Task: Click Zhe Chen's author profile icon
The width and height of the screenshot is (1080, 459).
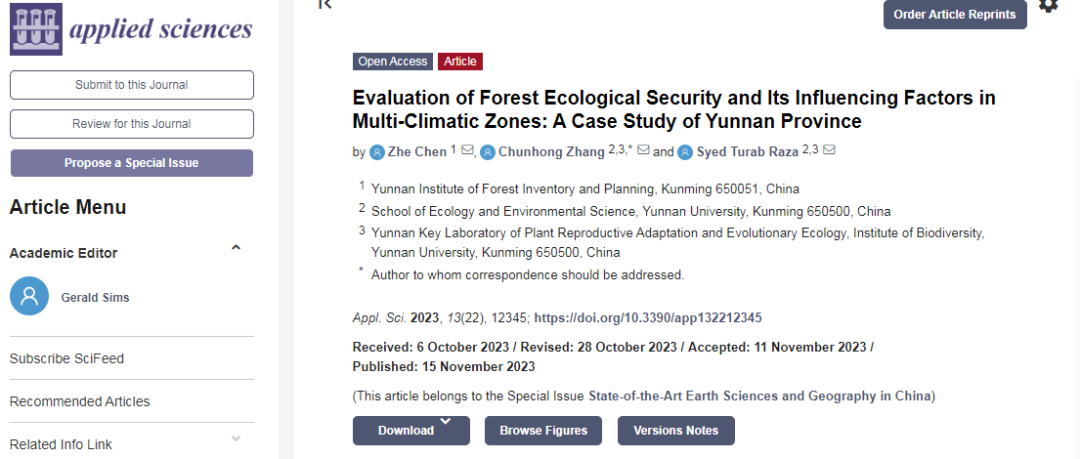Action: point(377,152)
